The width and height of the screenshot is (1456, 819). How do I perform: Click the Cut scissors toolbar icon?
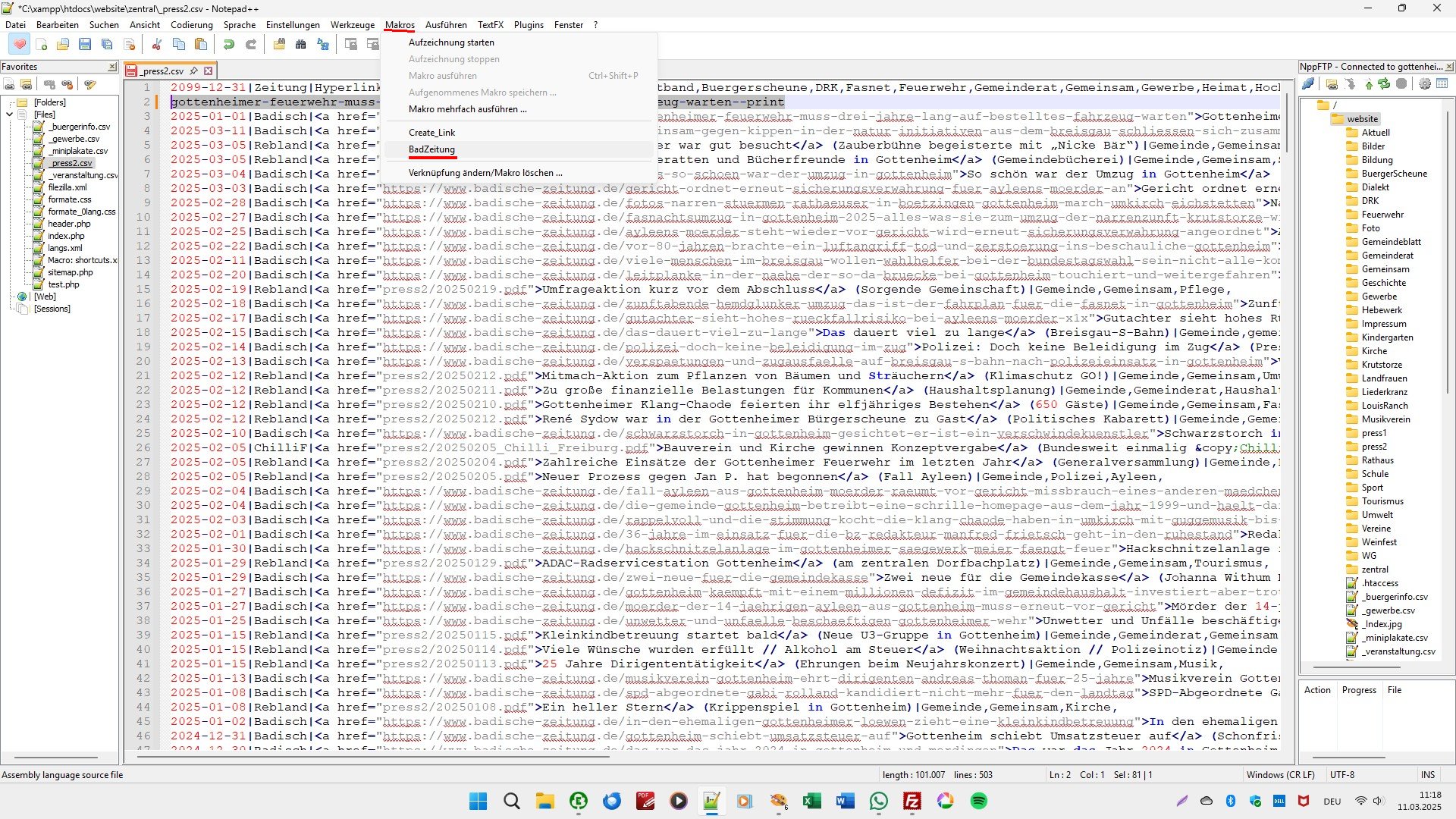pyautogui.click(x=157, y=45)
